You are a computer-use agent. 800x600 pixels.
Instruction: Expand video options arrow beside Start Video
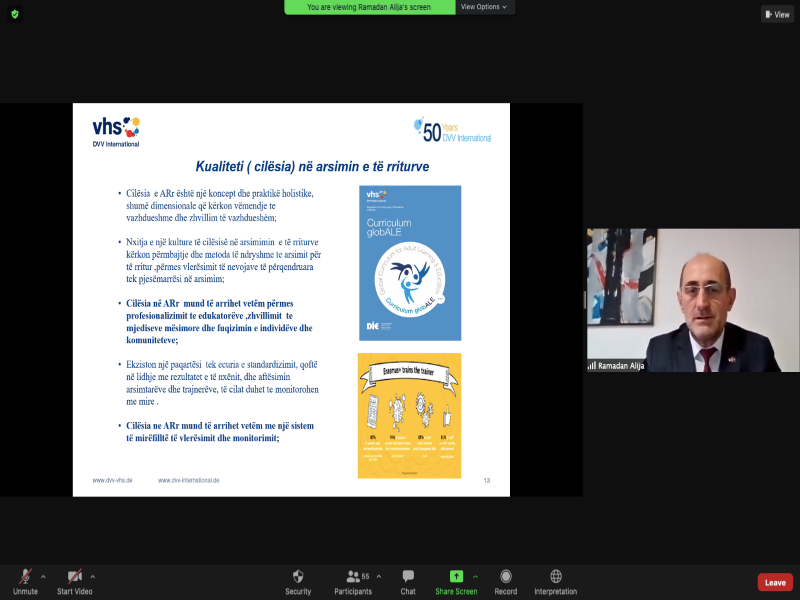tap(93, 575)
